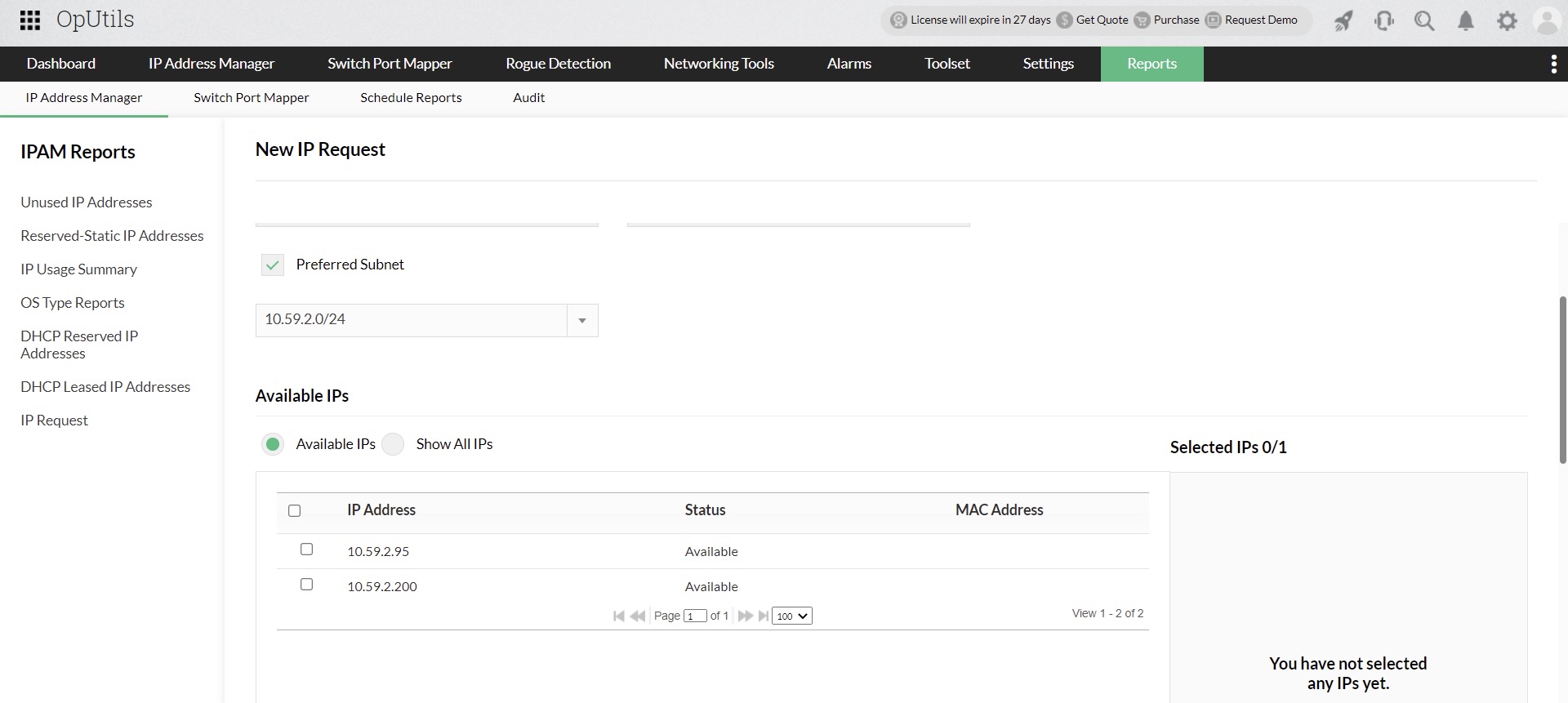Select the Show All IPs radio button
The width and height of the screenshot is (1568, 703).
(393, 444)
